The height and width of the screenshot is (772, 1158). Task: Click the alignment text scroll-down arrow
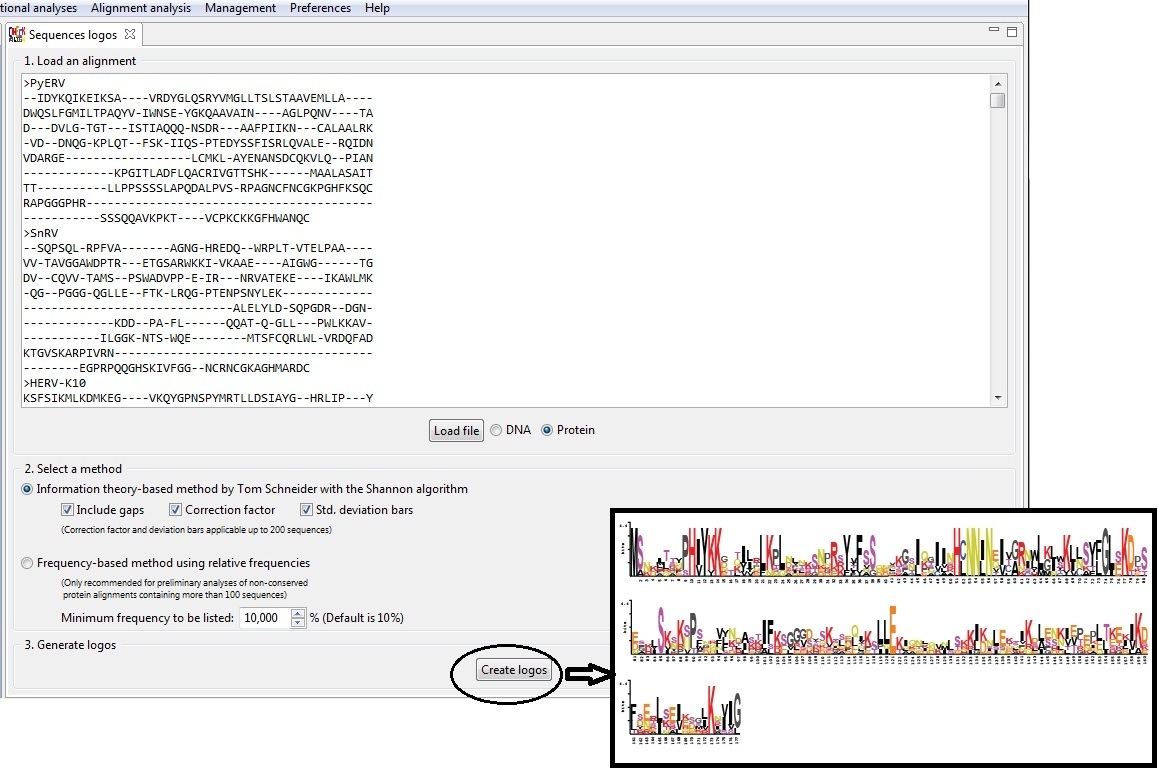[x=997, y=398]
